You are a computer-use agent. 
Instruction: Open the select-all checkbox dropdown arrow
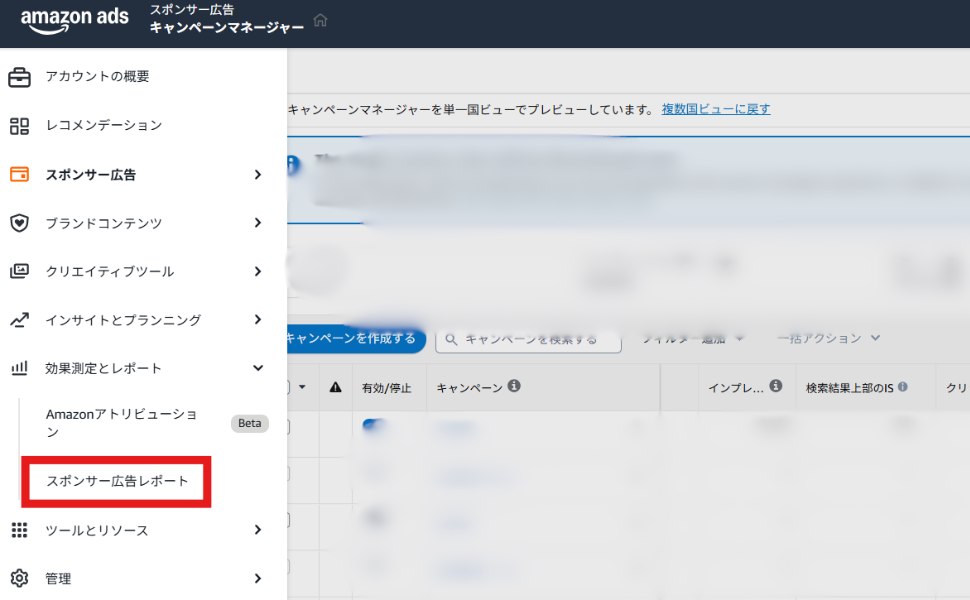pyautogui.click(x=302, y=387)
